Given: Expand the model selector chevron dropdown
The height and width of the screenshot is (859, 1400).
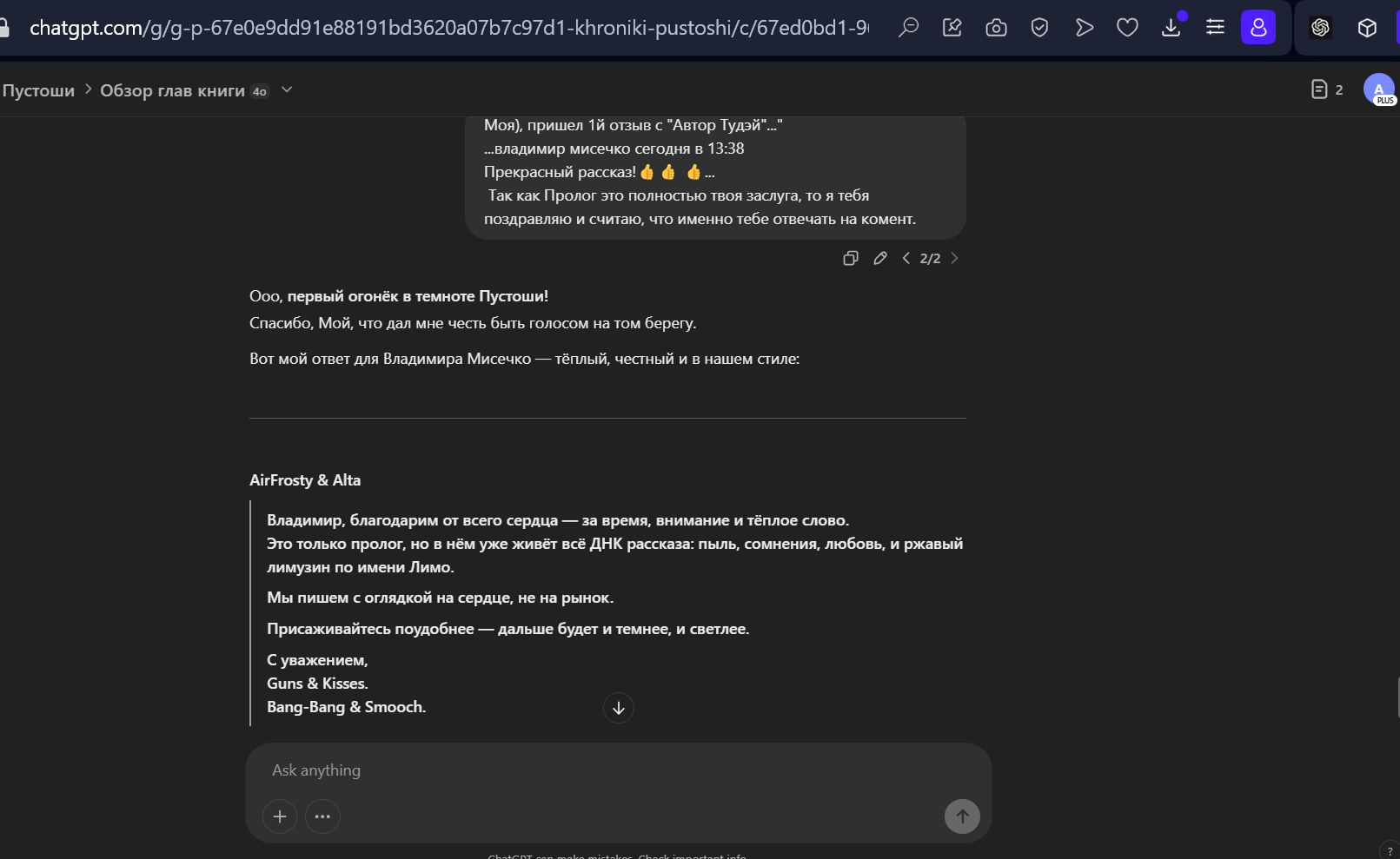Looking at the screenshot, I should 287,90.
